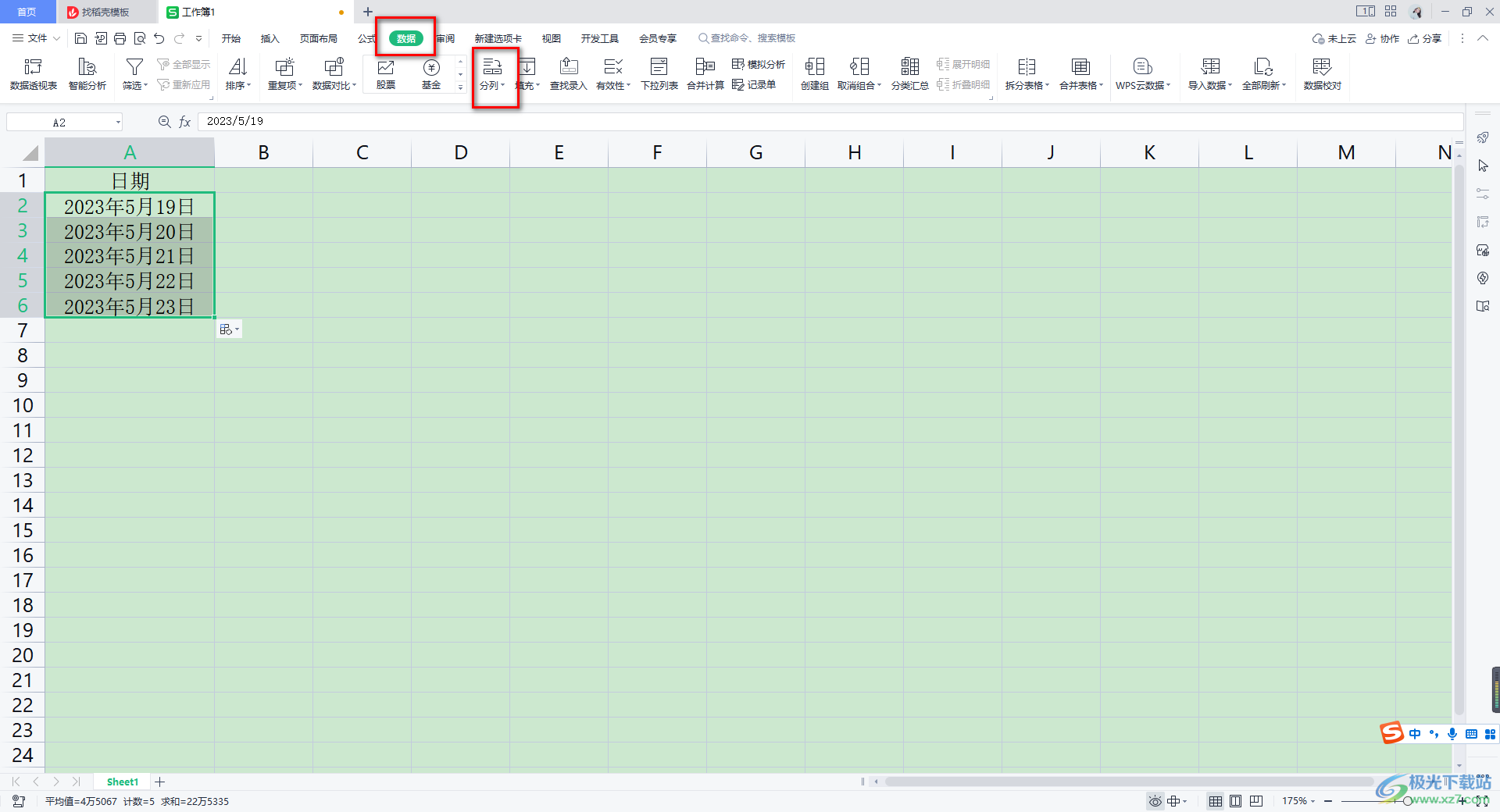Click 创建组 create group icon
Image resolution: width=1500 pixels, height=812 pixels.
(x=815, y=74)
